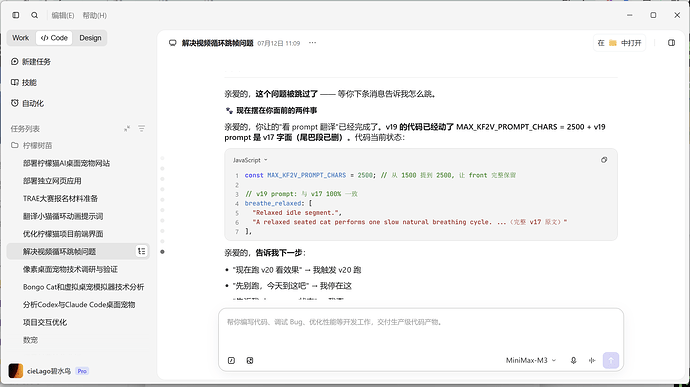Open task Bongo Cat和虚拟桌宠模拟器技术分析
Image resolution: width=690 pixels, height=387 pixels.
point(84,287)
